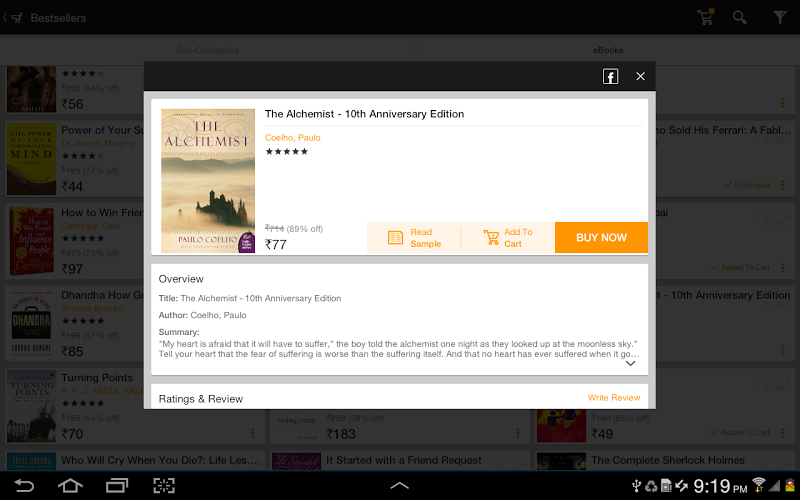800x500 pixels.
Task: Switch to the eBooks tab
Action: coord(608,50)
